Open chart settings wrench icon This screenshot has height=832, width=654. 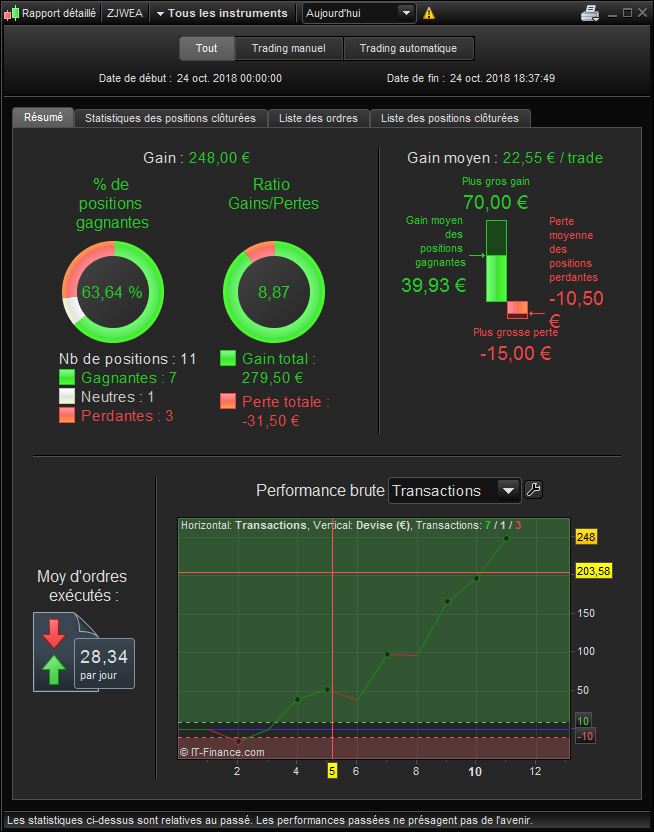[533, 489]
